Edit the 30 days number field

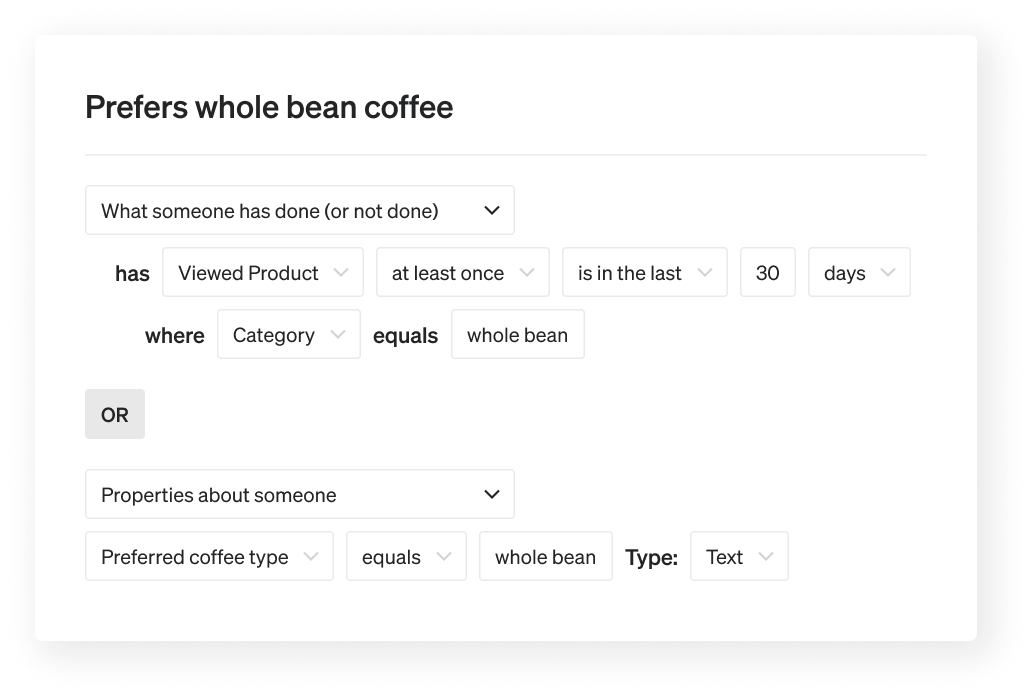[x=768, y=272]
